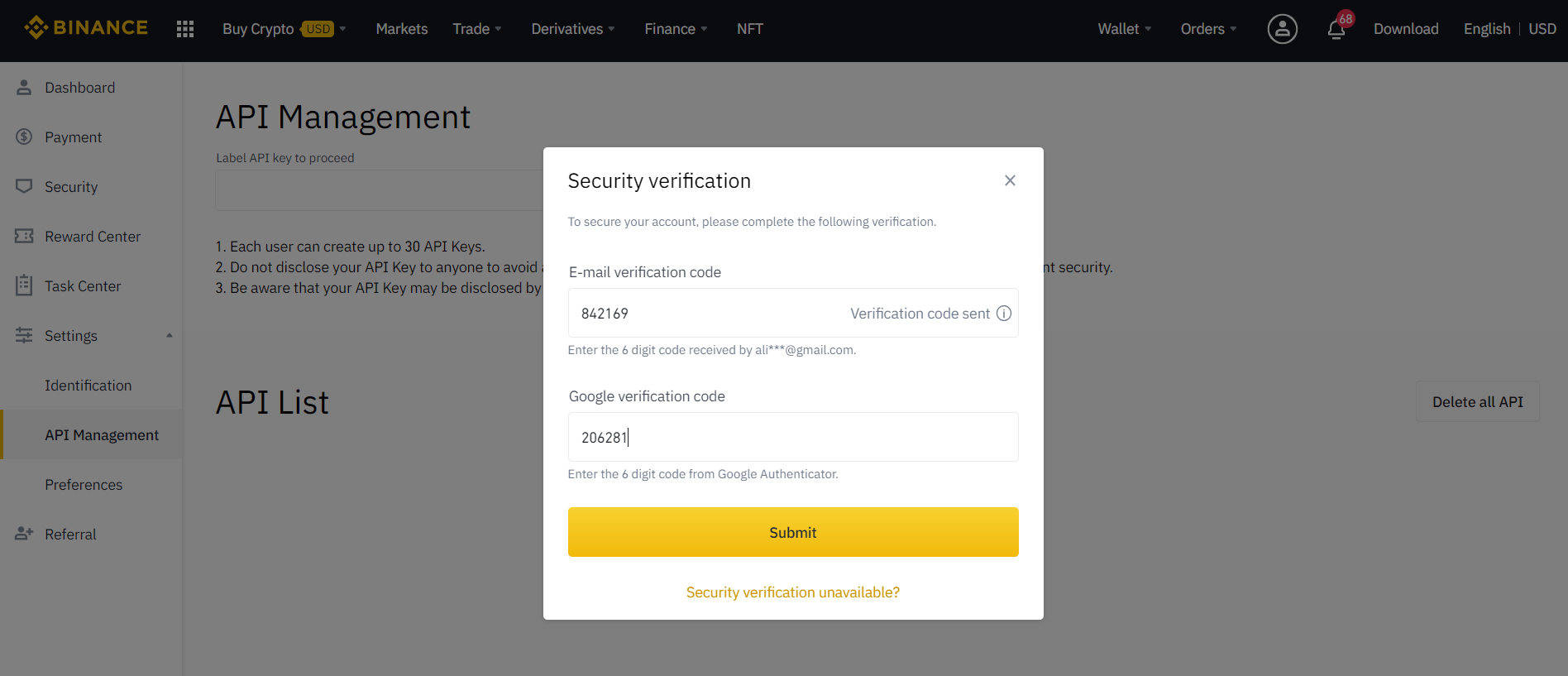1568x676 pixels.
Task: Click Verification code sent text
Action: tap(920, 314)
